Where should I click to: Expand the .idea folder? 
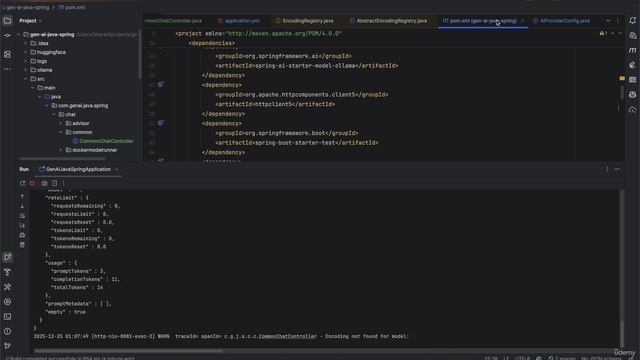(26, 43)
